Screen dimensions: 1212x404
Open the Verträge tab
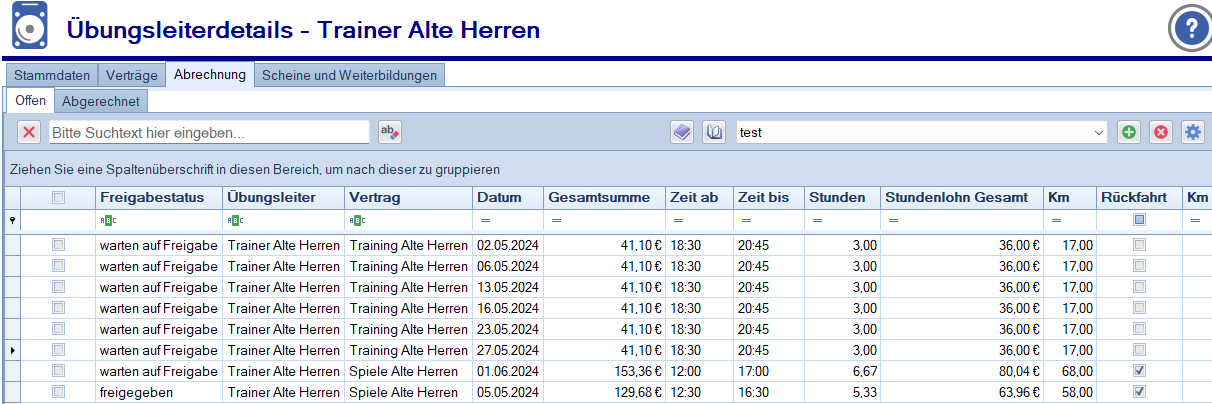(132, 76)
